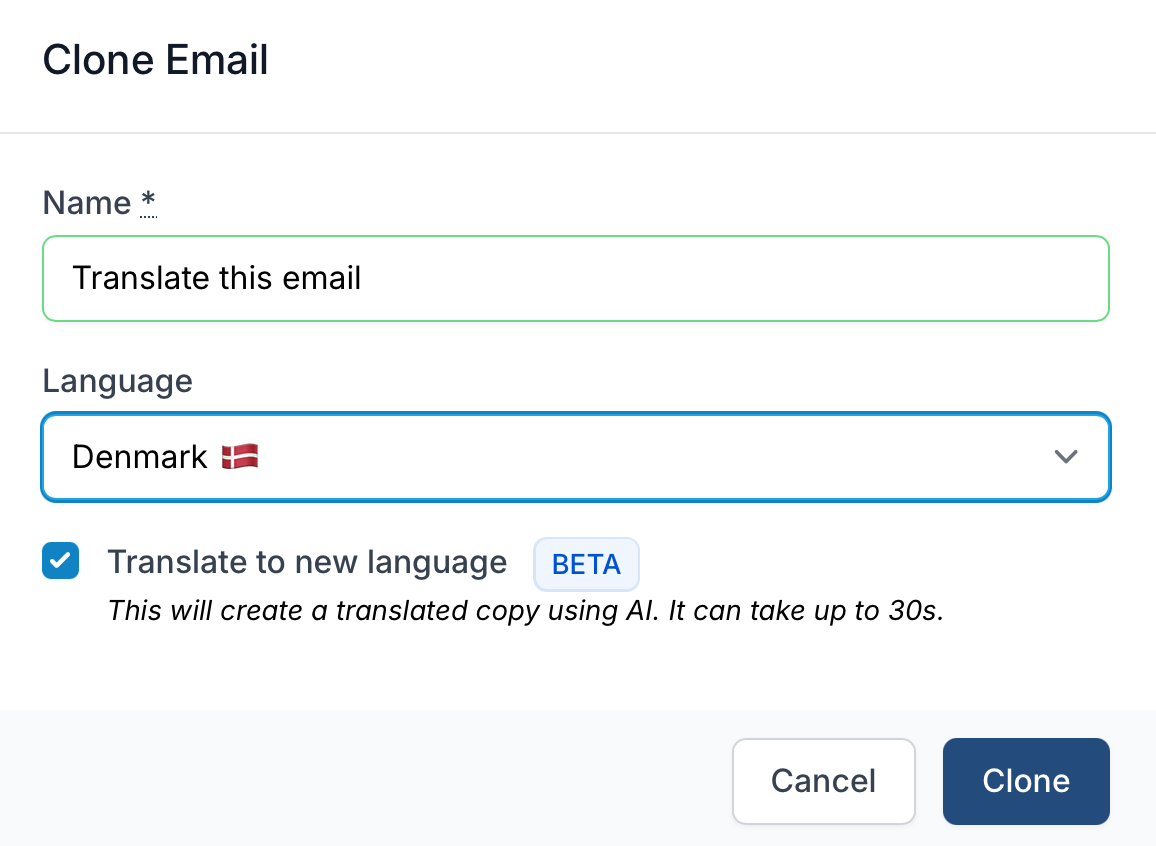
Task: Select the Translate this email text input
Action: (575, 278)
